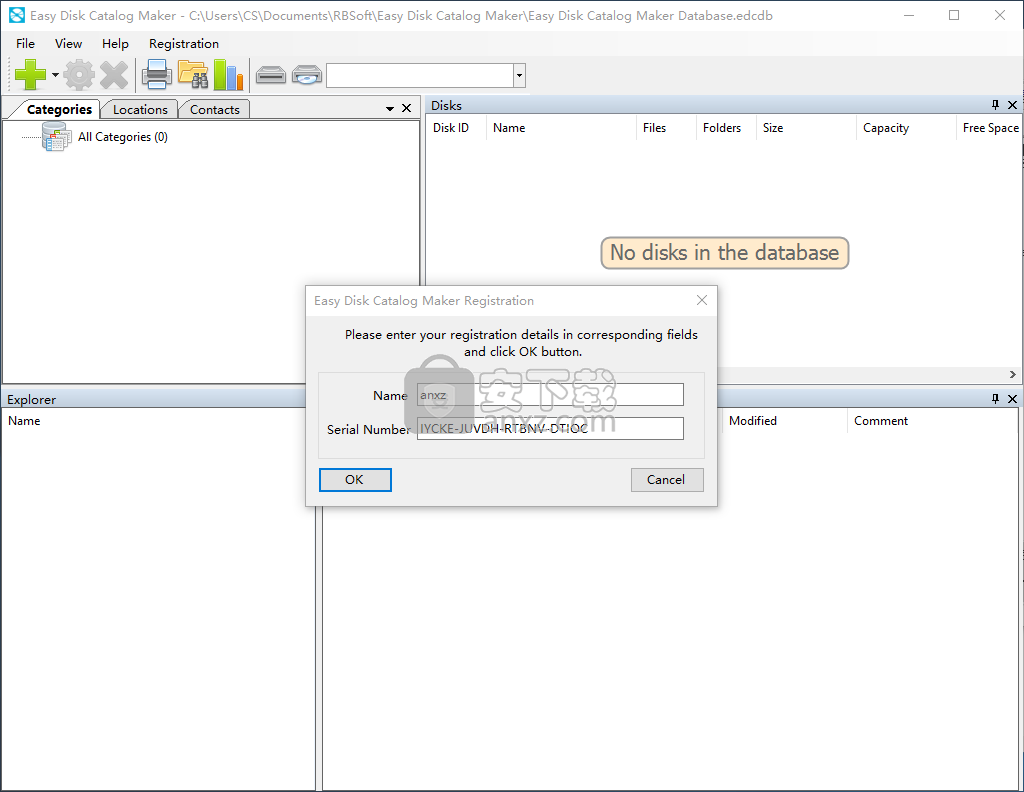This screenshot has height=792, width=1024.
Task: Click OK in the registration dialog
Action: coord(355,480)
